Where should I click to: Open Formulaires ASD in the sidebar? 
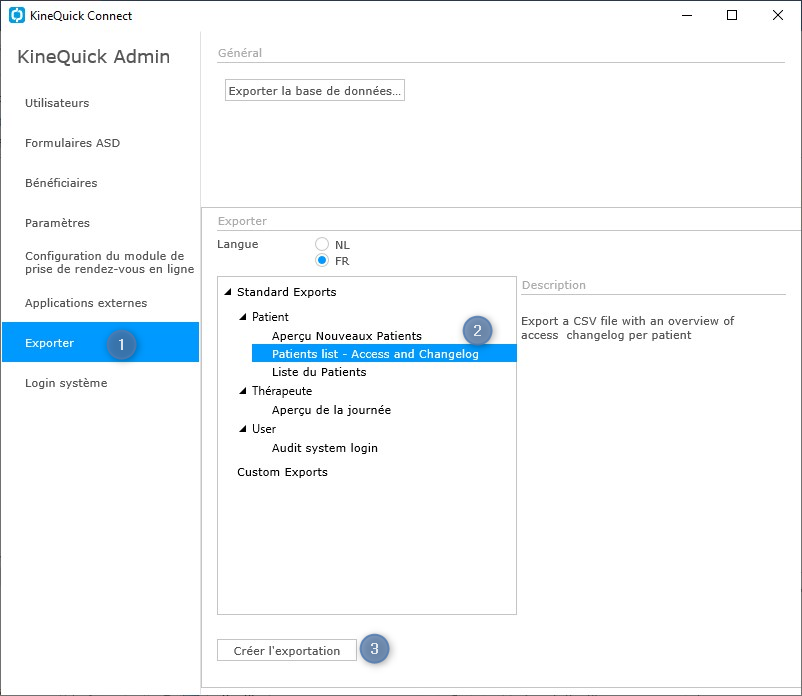[x=72, y=143]
